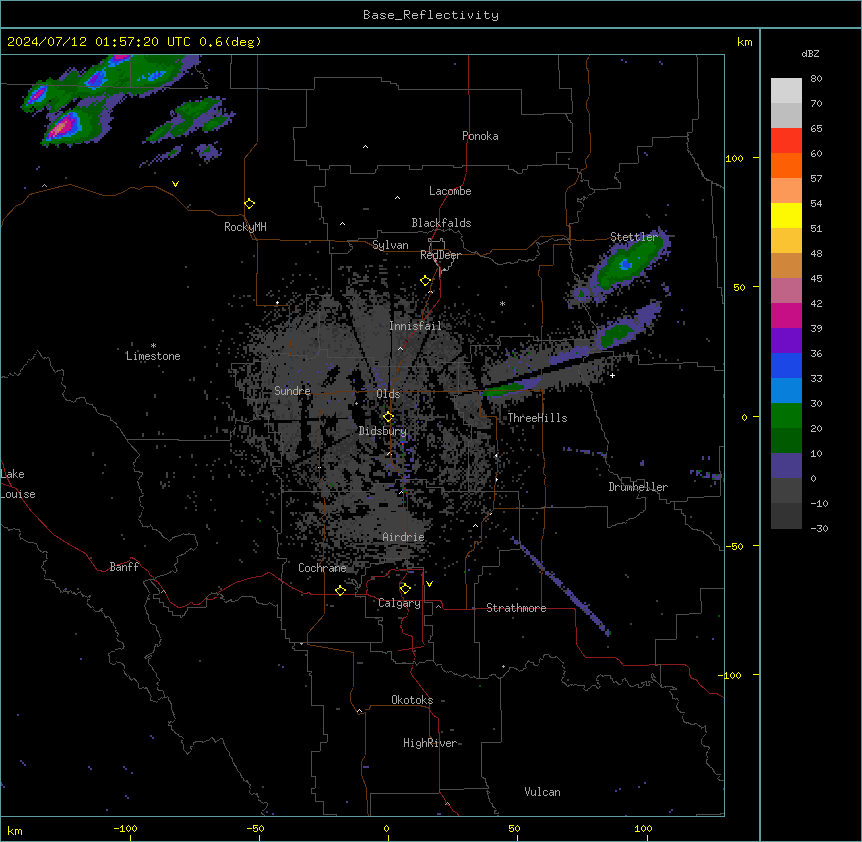Click the Calgary label
This screenshot has height=842, width=862.
pos(399,603)
